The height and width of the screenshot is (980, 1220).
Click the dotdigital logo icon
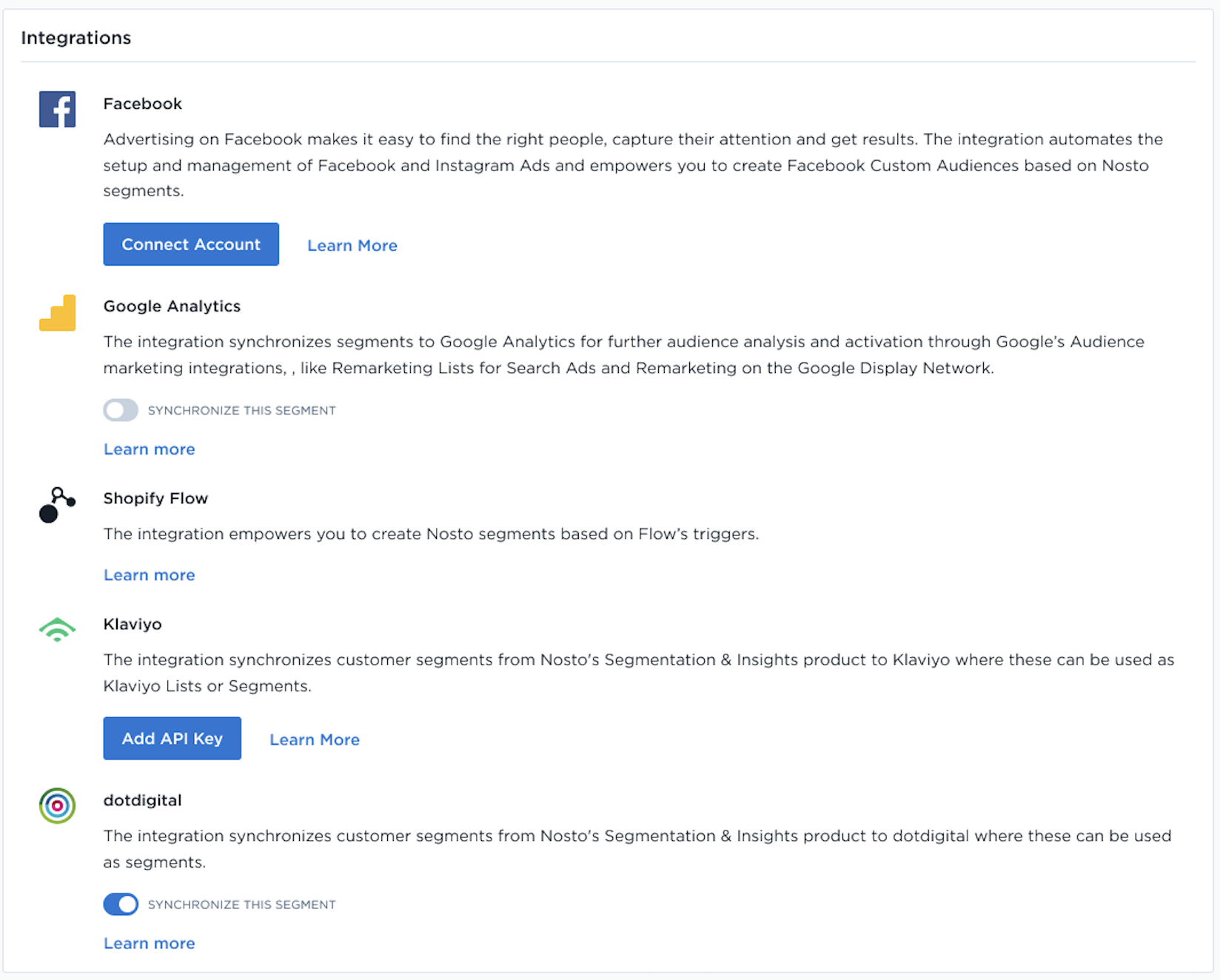pyautogui.click(x=57, y=805)
